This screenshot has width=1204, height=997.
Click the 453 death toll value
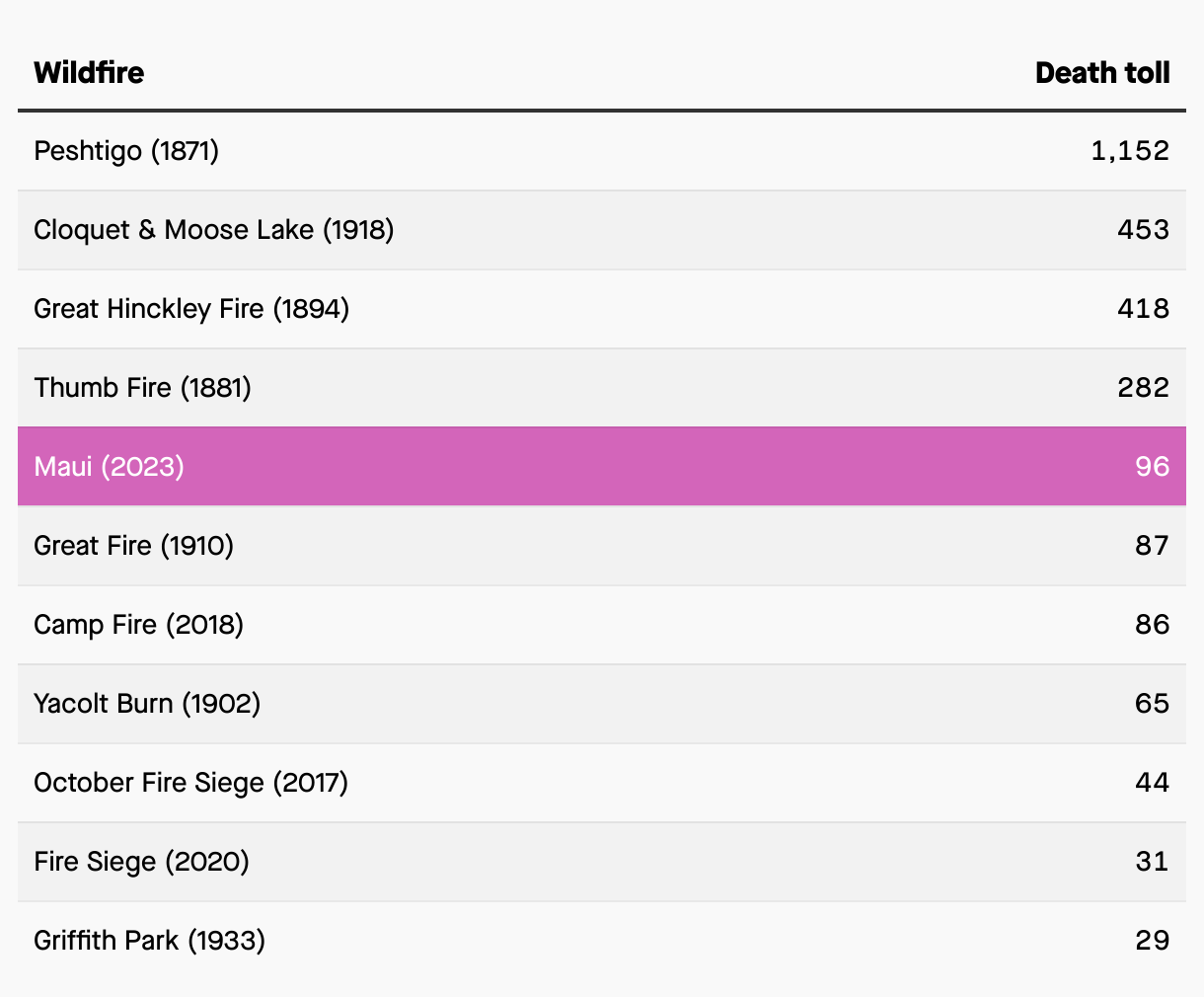pos(1143,230)
